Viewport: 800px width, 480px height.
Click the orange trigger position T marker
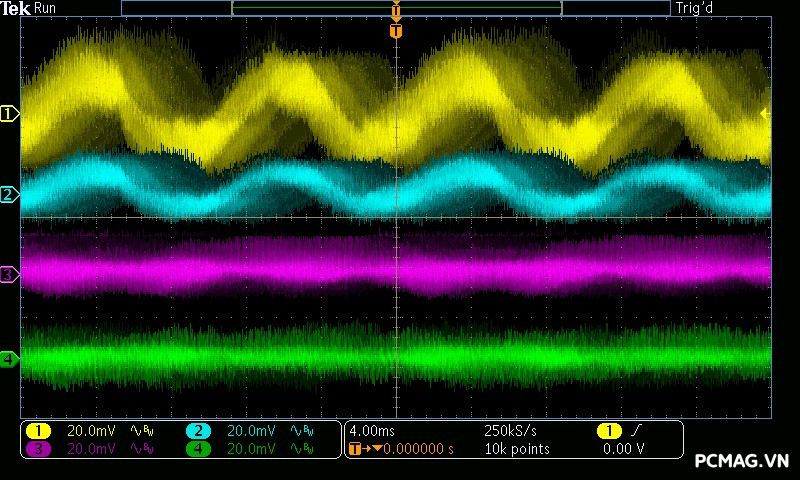[396, 31]
